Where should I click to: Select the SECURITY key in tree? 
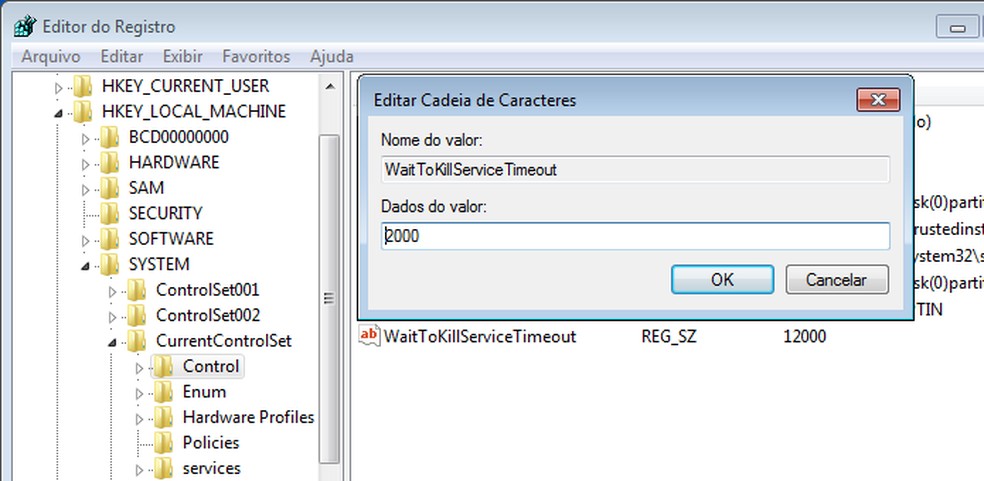pos(165,213)
